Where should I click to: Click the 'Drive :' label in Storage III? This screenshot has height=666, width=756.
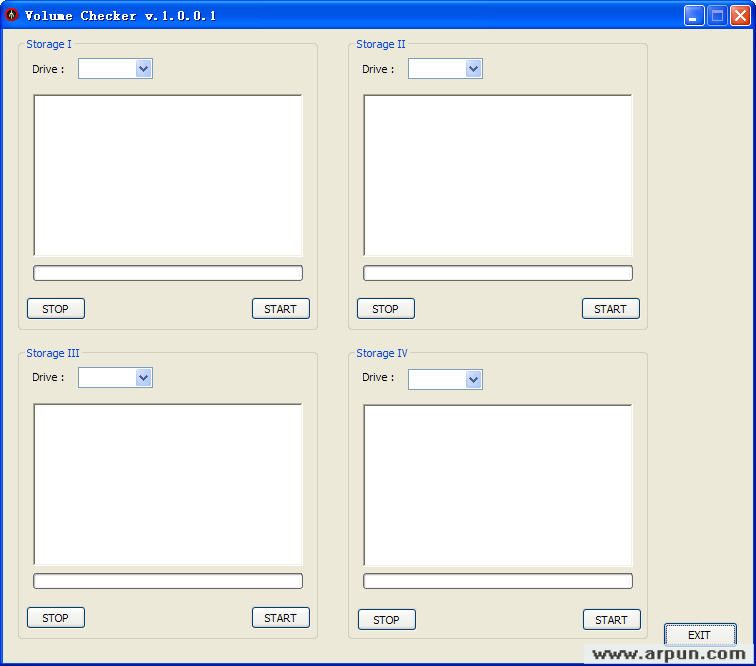[48, 377]
